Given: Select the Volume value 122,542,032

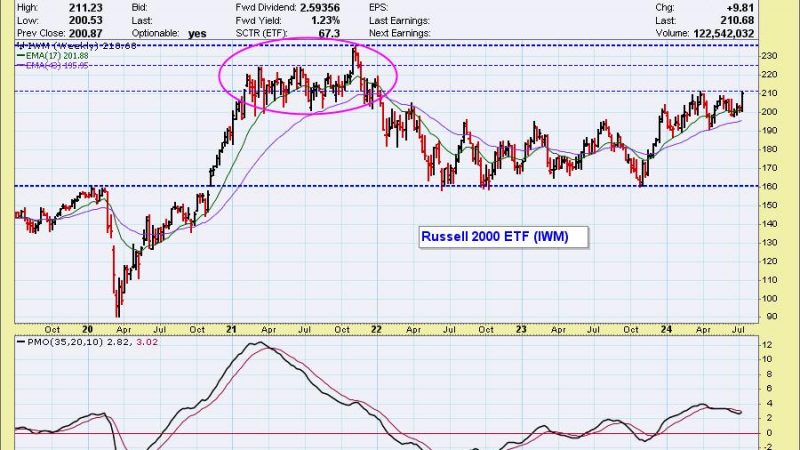Looking at the screenshot, I should tap(723, 33).
